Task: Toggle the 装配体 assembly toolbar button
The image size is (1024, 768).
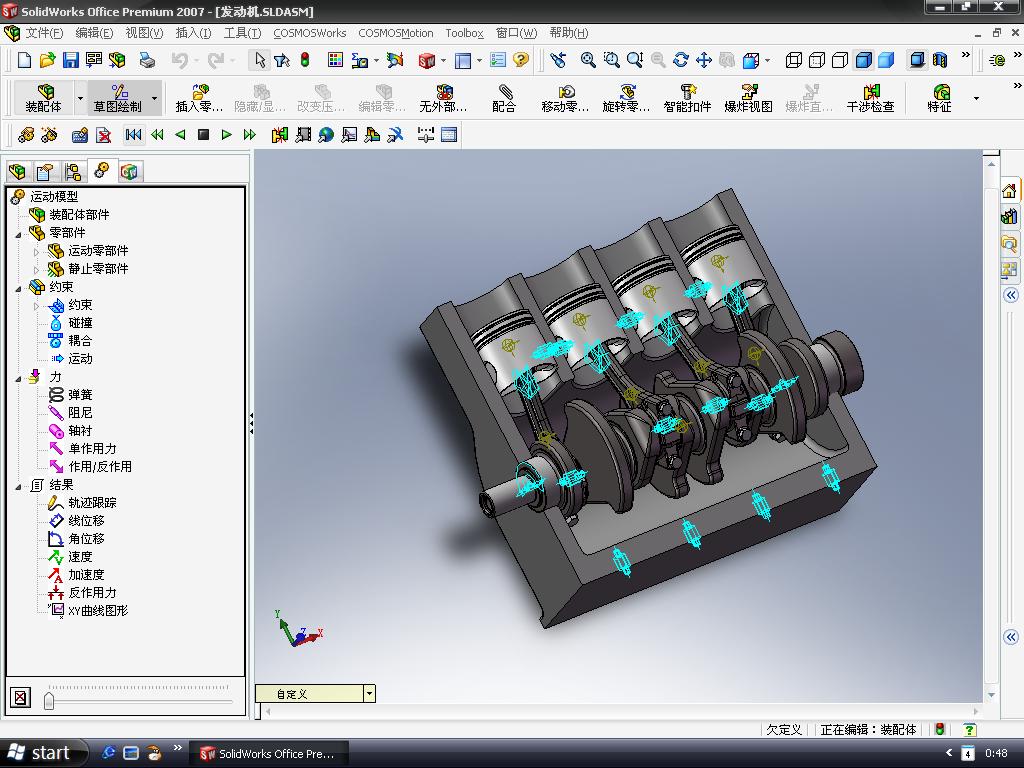Action: click(44, 98)
